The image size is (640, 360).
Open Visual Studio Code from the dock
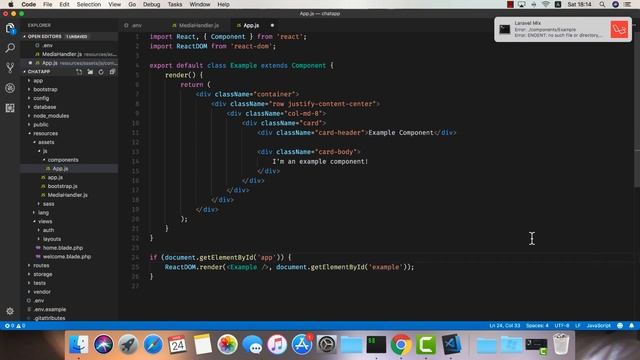(451, 344)
